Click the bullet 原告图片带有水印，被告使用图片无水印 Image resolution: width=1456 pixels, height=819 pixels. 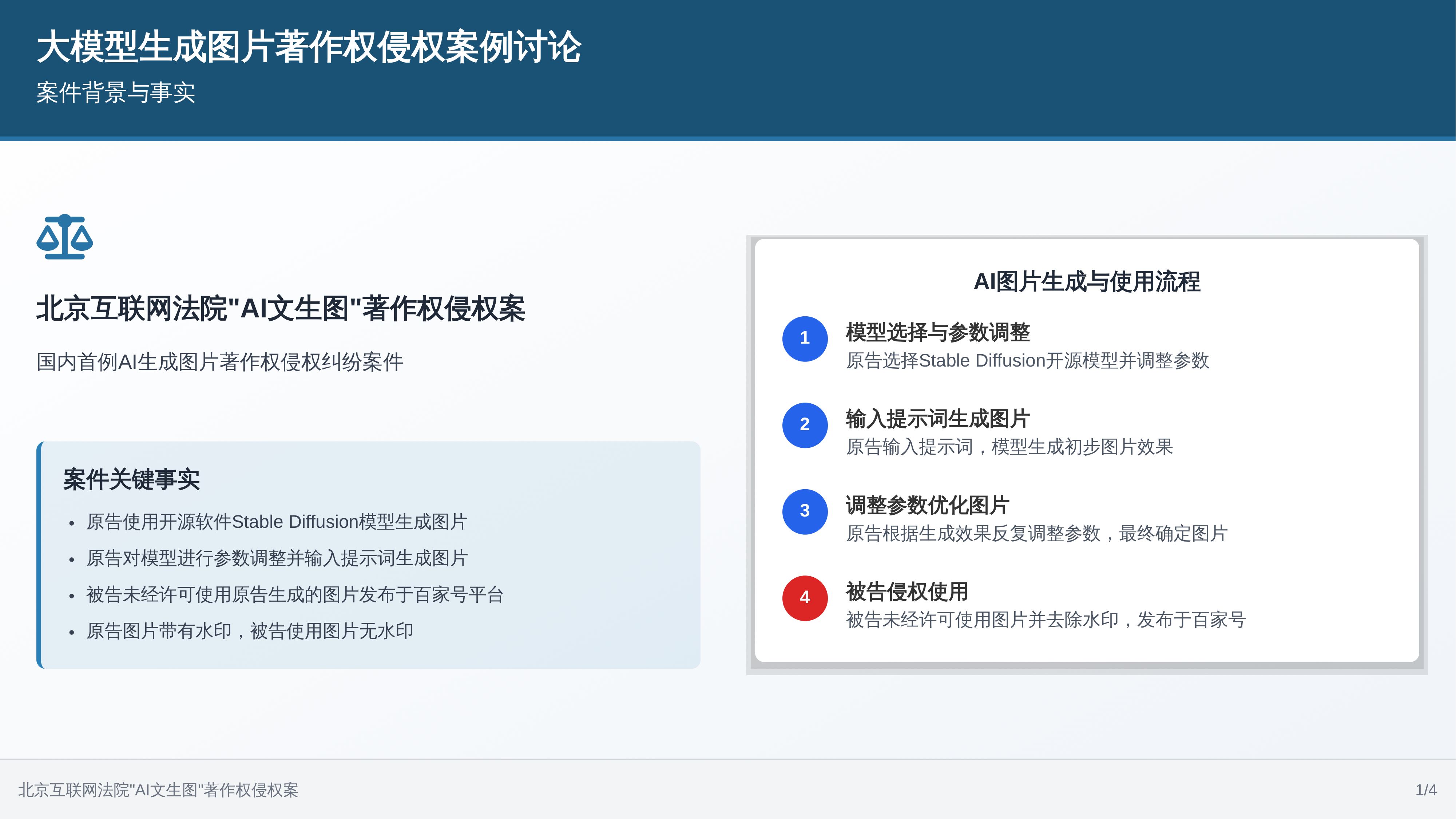click(x=249, y=631)
